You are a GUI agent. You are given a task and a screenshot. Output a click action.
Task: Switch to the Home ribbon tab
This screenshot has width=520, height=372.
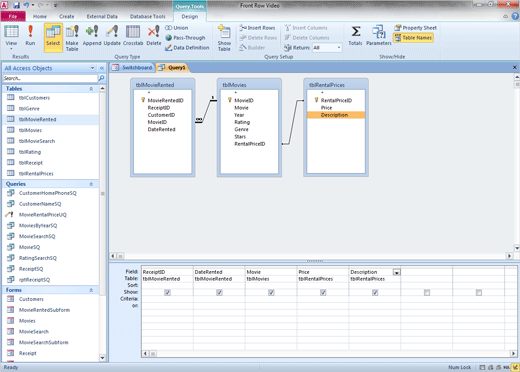coord(40,16)
